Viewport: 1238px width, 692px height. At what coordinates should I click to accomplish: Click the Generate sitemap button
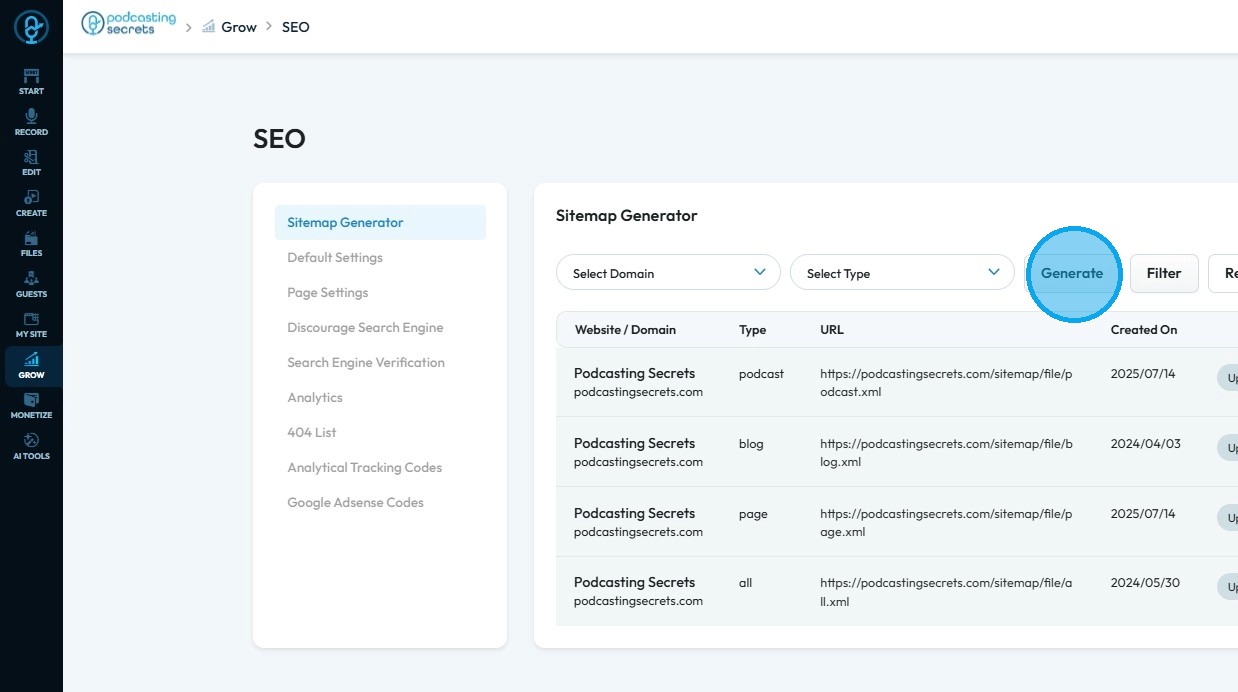tap(1072, 273)
